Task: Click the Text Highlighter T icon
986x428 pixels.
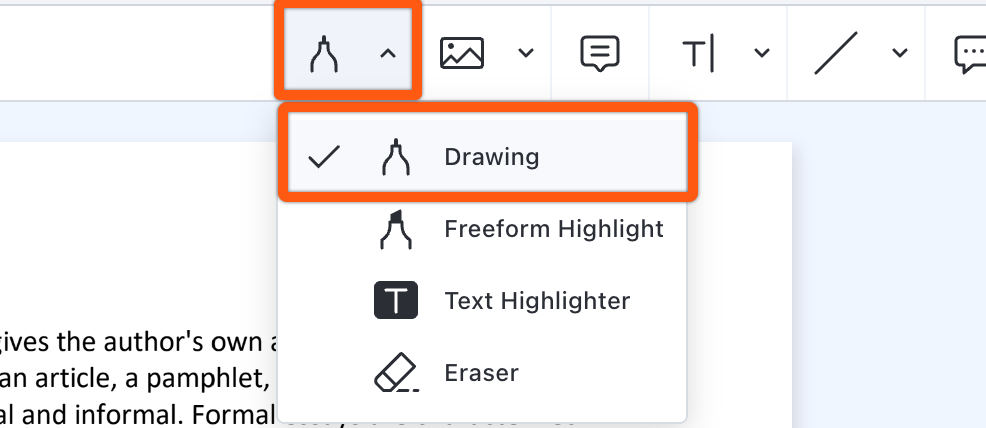Action: pyautogui.click(x=396, y=300)
